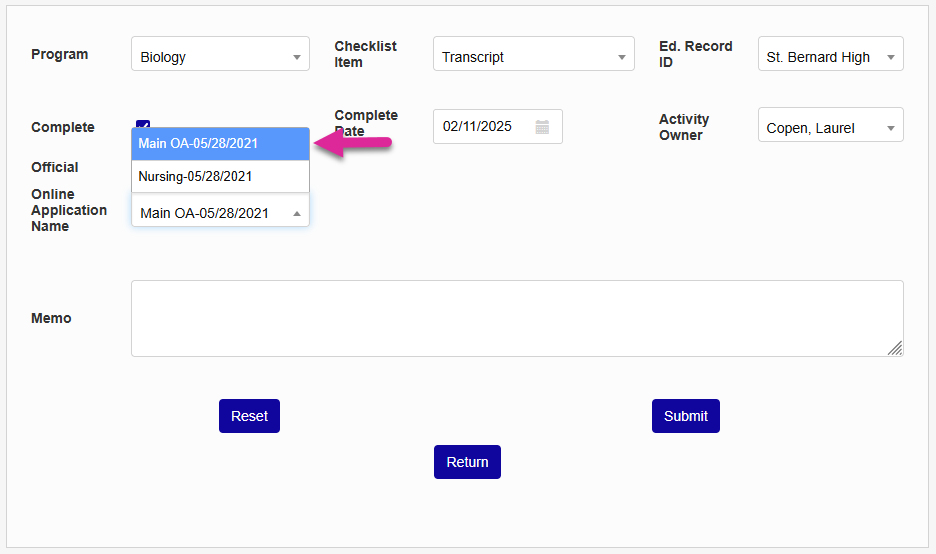This screenshot has width=936, height=554.
Task: Expand the Program dropdown showing Biology
Action: [220, 55]
